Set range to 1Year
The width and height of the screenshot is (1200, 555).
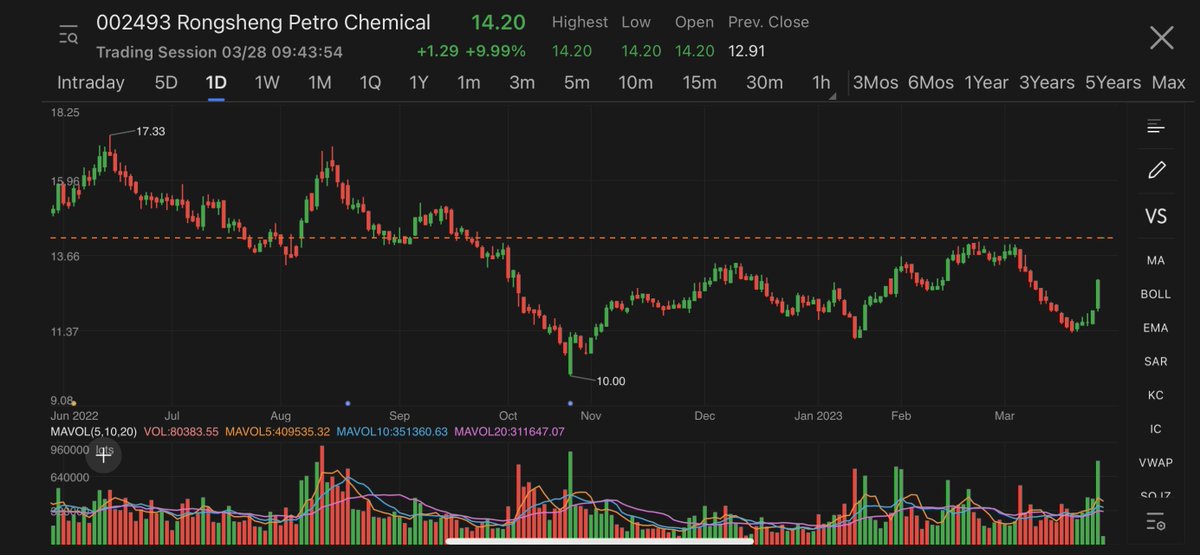click(986, 82)
